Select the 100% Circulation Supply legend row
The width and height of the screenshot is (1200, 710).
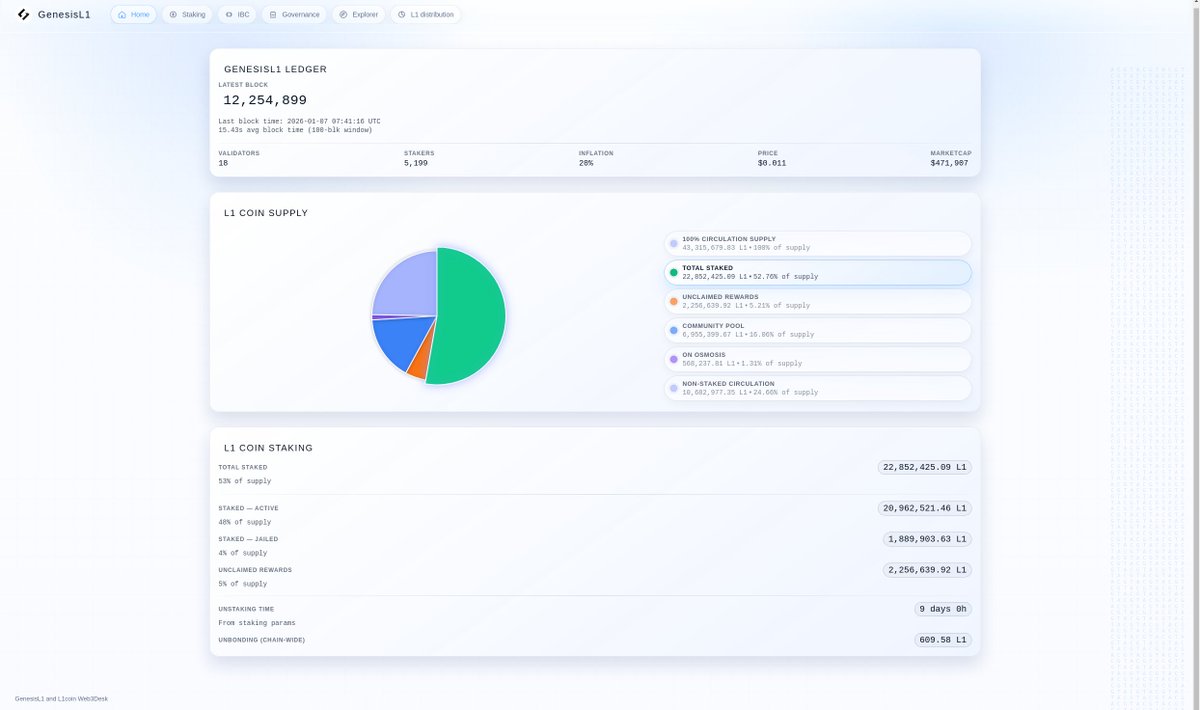coord(818,244)
